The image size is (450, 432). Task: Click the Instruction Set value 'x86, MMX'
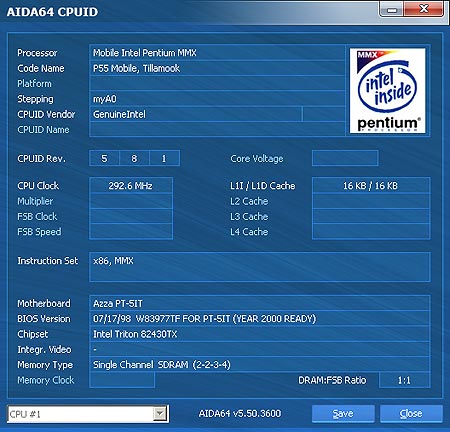coord(113,261)
